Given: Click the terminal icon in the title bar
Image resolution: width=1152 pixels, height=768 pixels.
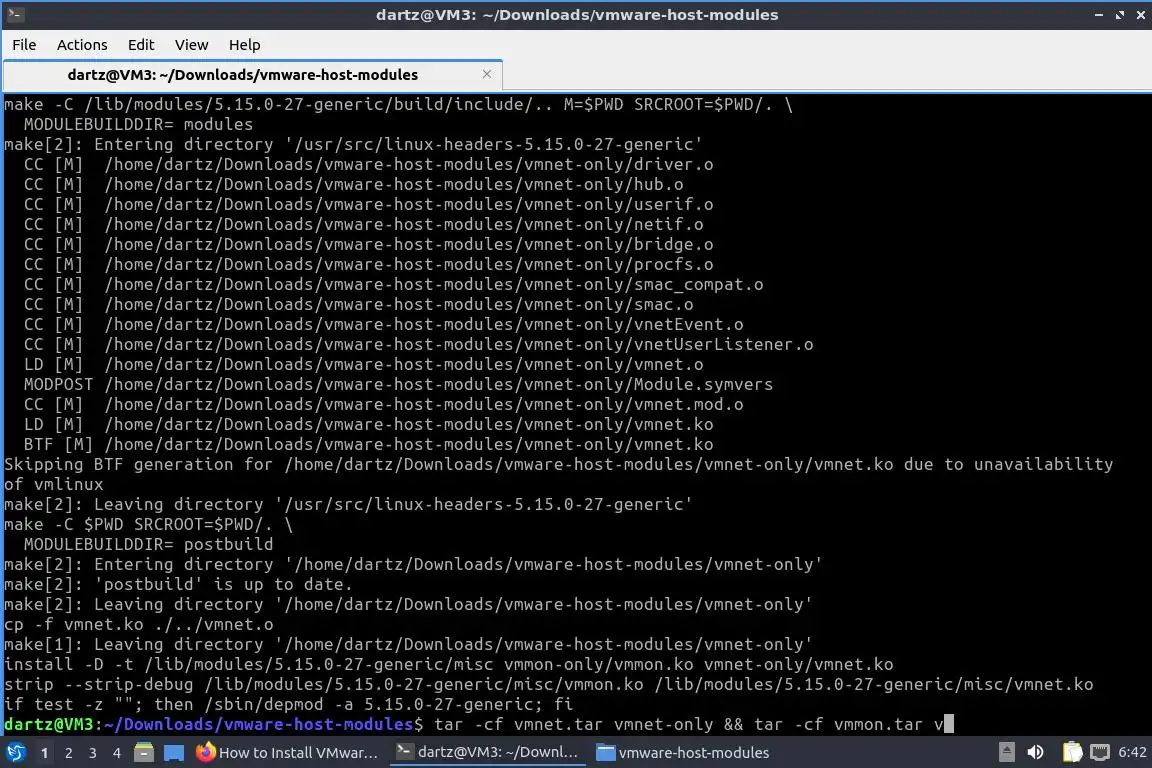Looking at the screenshot, I should click(15, 15).
